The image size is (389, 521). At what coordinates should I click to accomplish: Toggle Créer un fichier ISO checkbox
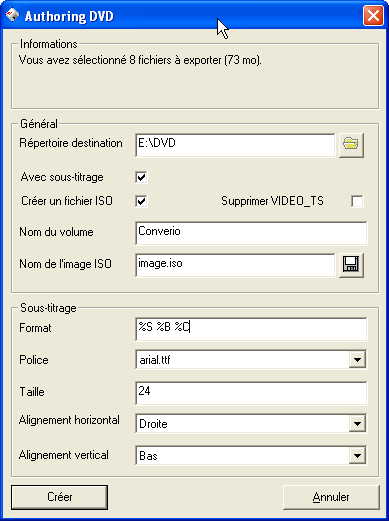pos(141,201)
